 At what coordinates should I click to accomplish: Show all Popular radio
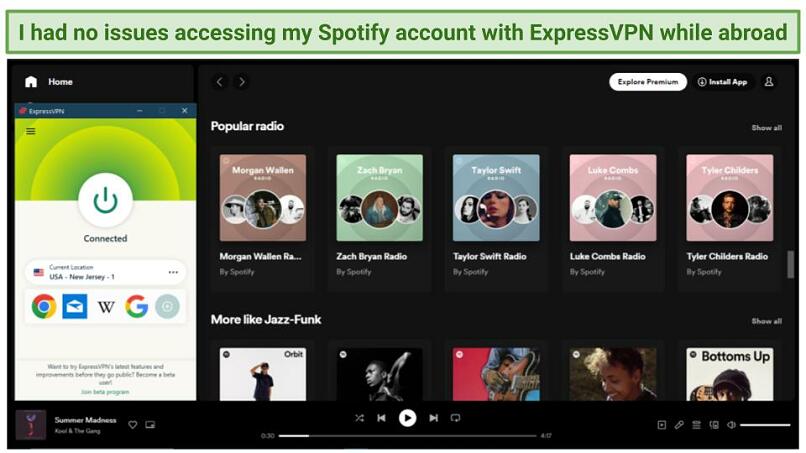point(766,128)
